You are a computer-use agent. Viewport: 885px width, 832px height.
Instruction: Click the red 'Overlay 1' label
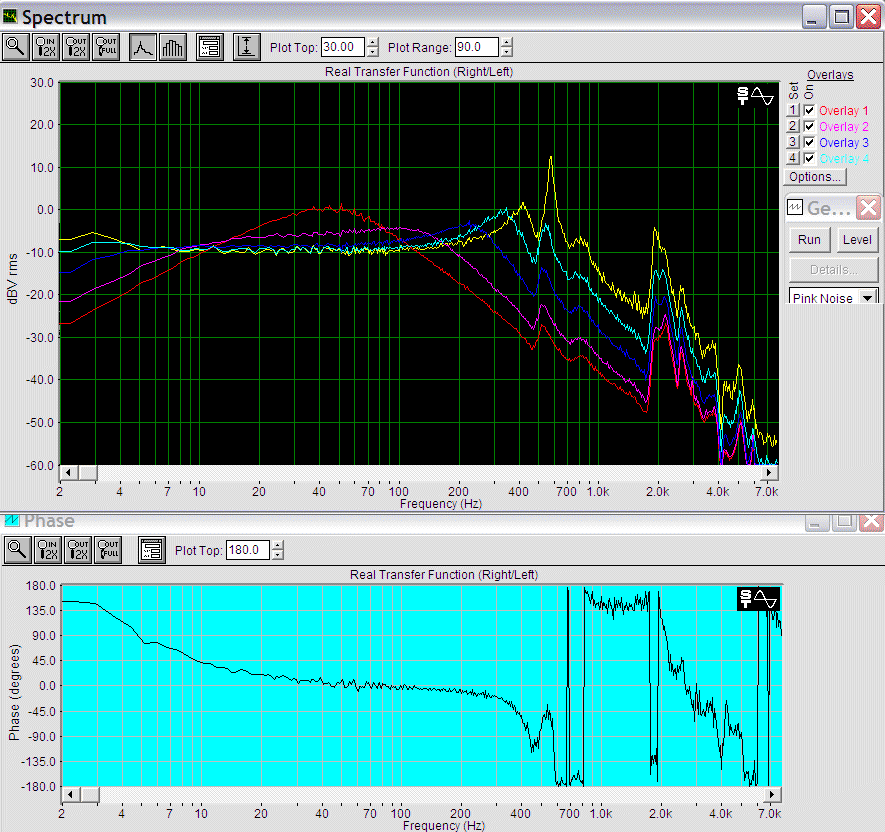[844, 111]
